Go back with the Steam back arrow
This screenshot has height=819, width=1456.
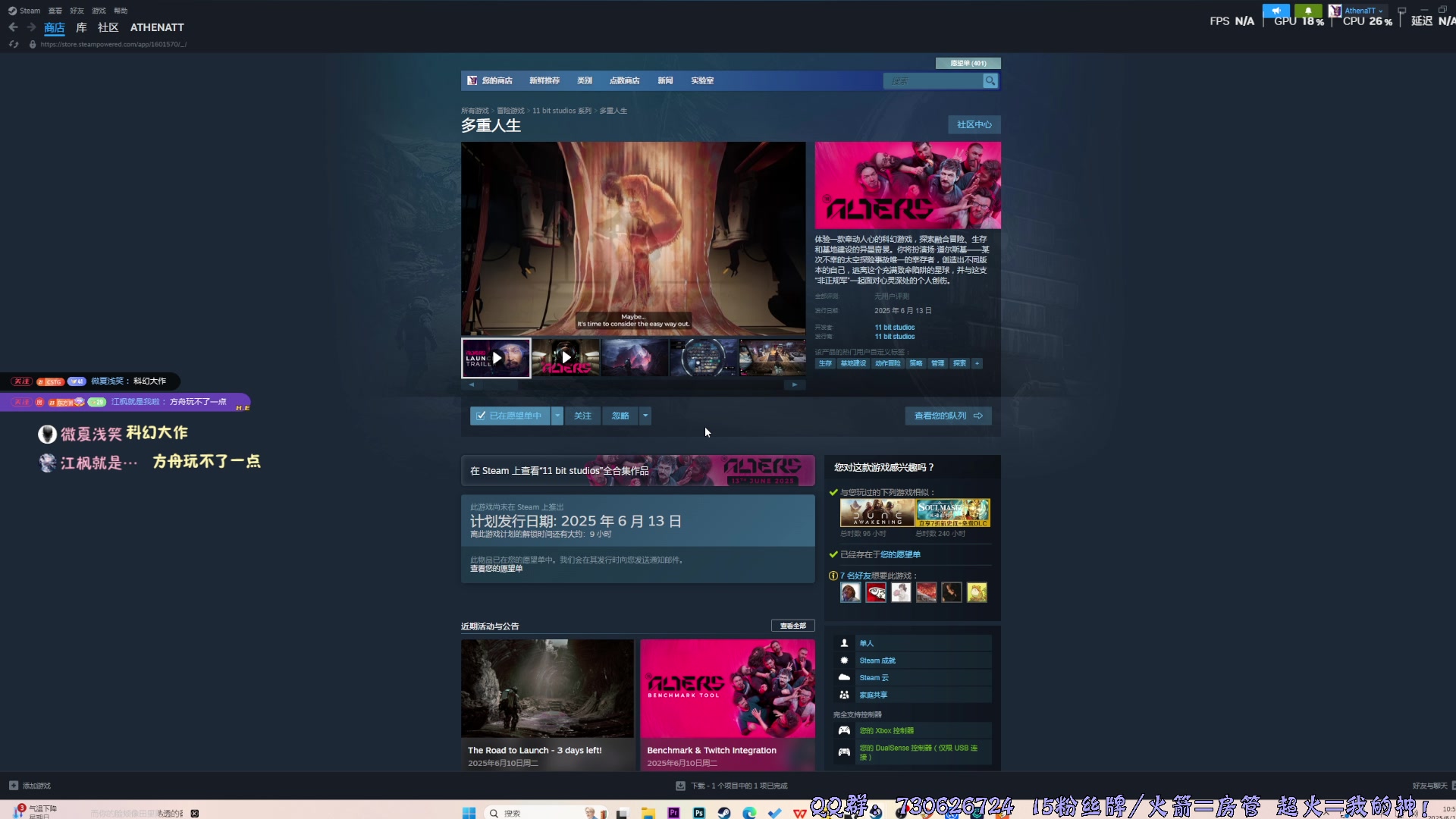[x=13, y=27]
